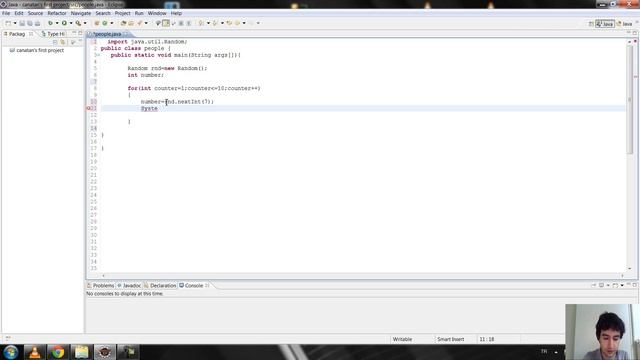Click the fold marker on the main method line
Viewport: 640px width, 360px height.
point(98,55)
